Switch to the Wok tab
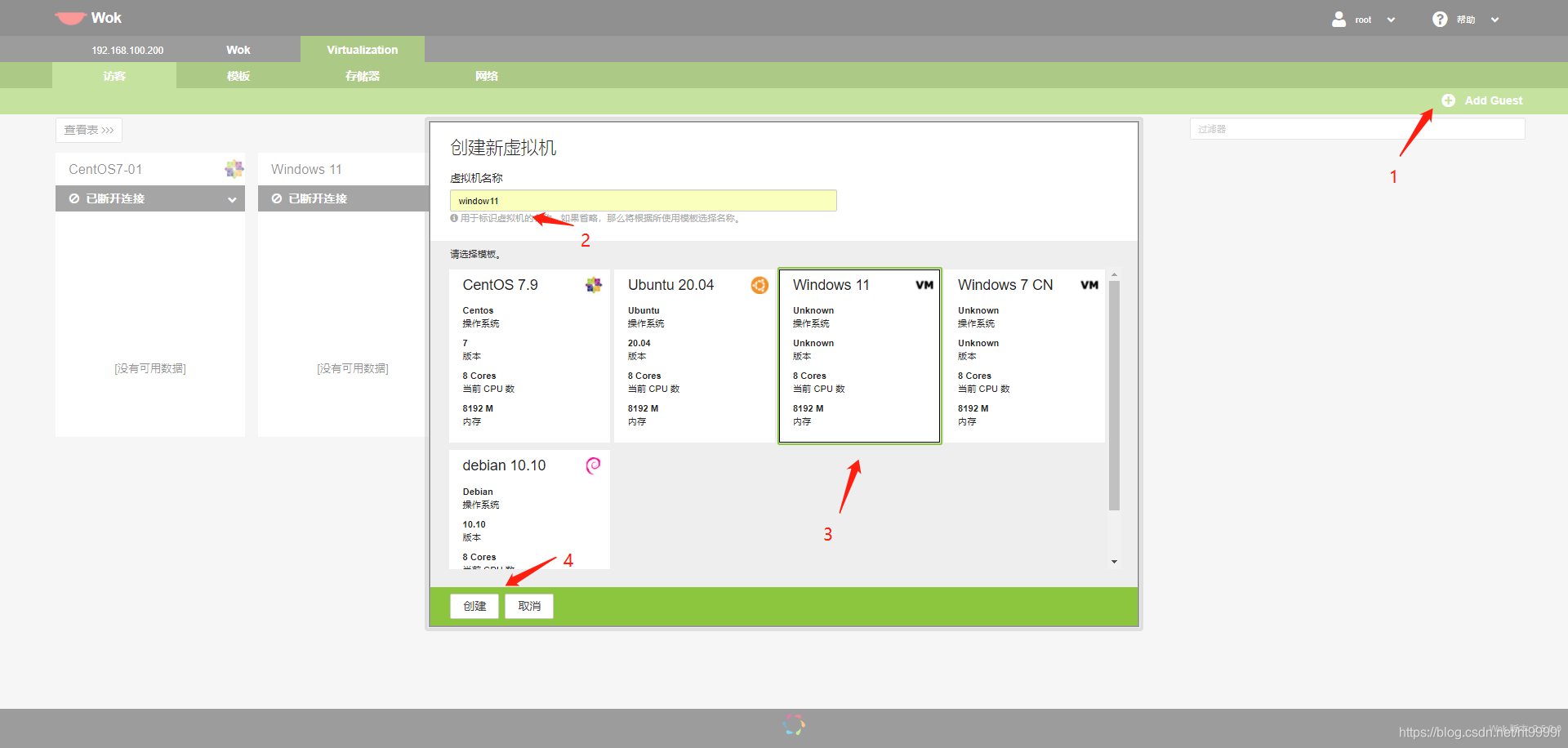1568x748 pixels. (x=238, y=50)
